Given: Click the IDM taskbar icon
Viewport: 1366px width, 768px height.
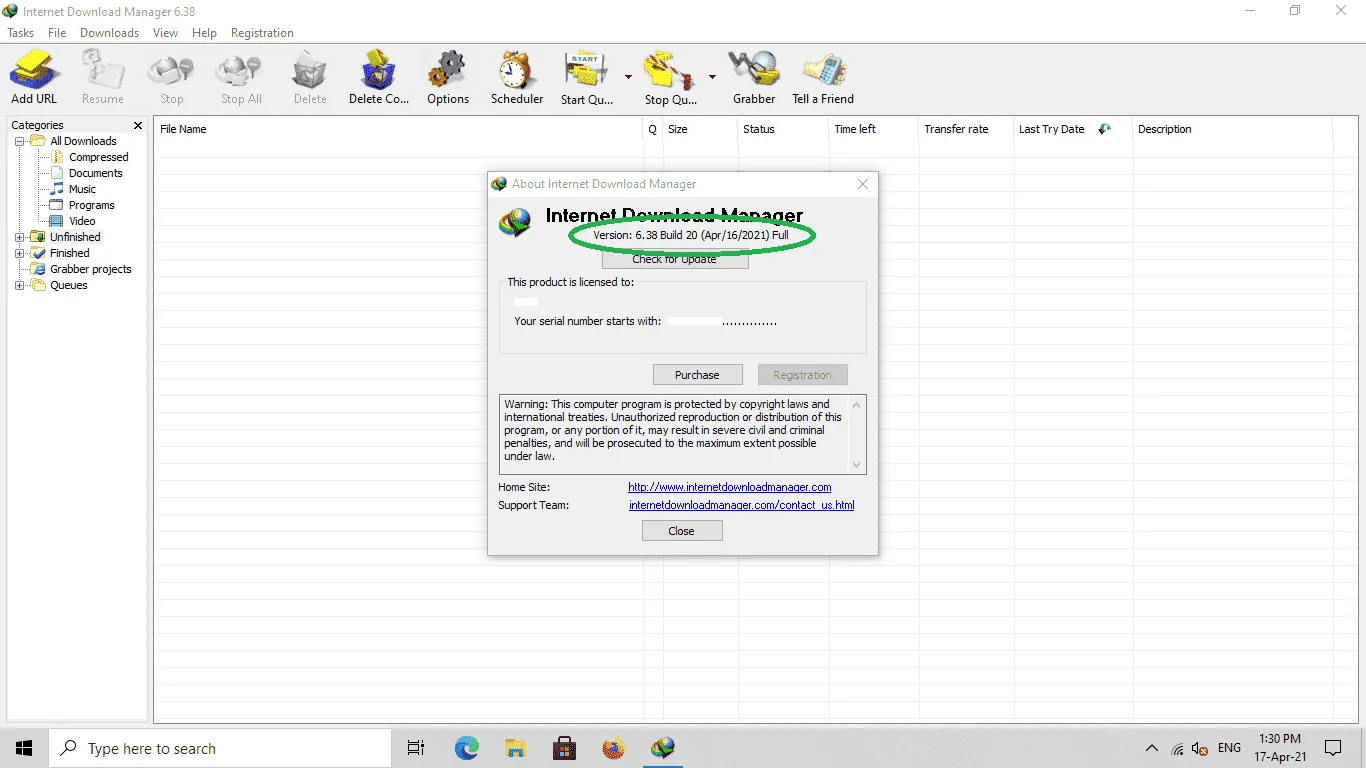Looking at the screenshot, I should pos(662,748).
